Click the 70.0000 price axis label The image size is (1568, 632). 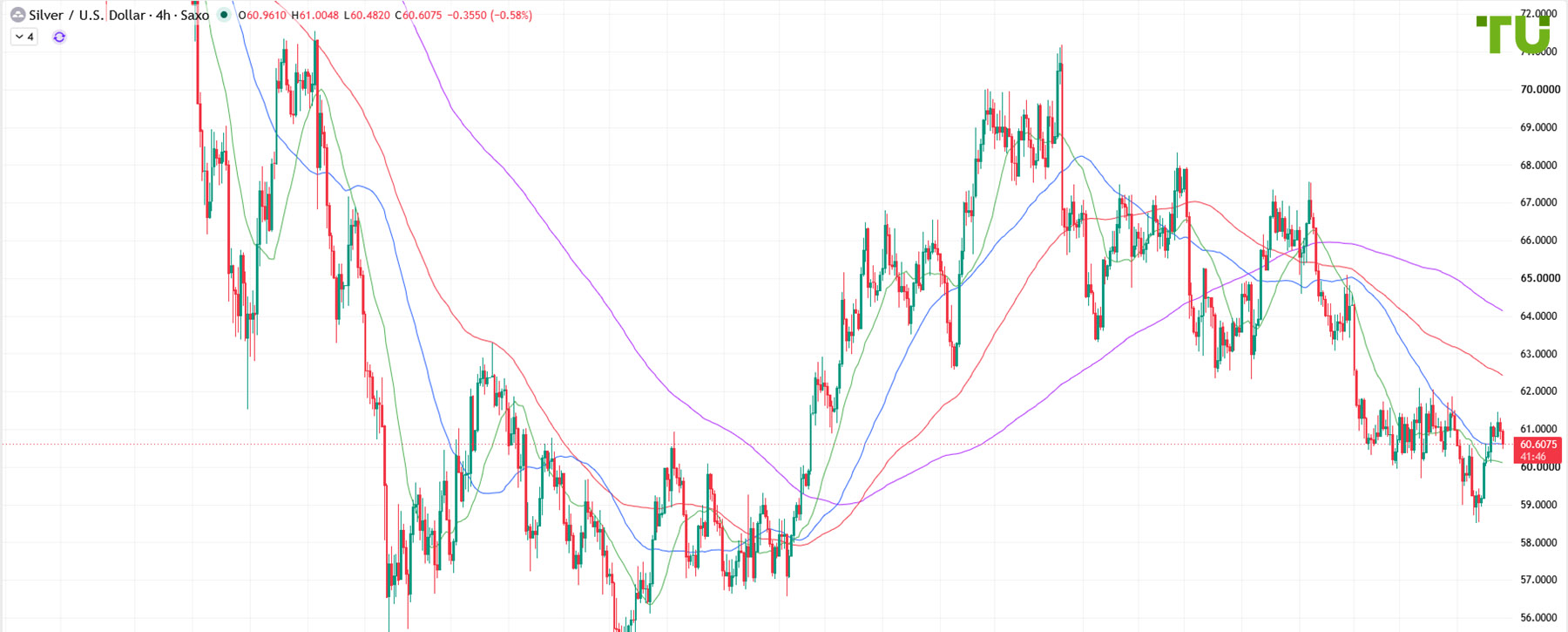tap(1540, 89)
